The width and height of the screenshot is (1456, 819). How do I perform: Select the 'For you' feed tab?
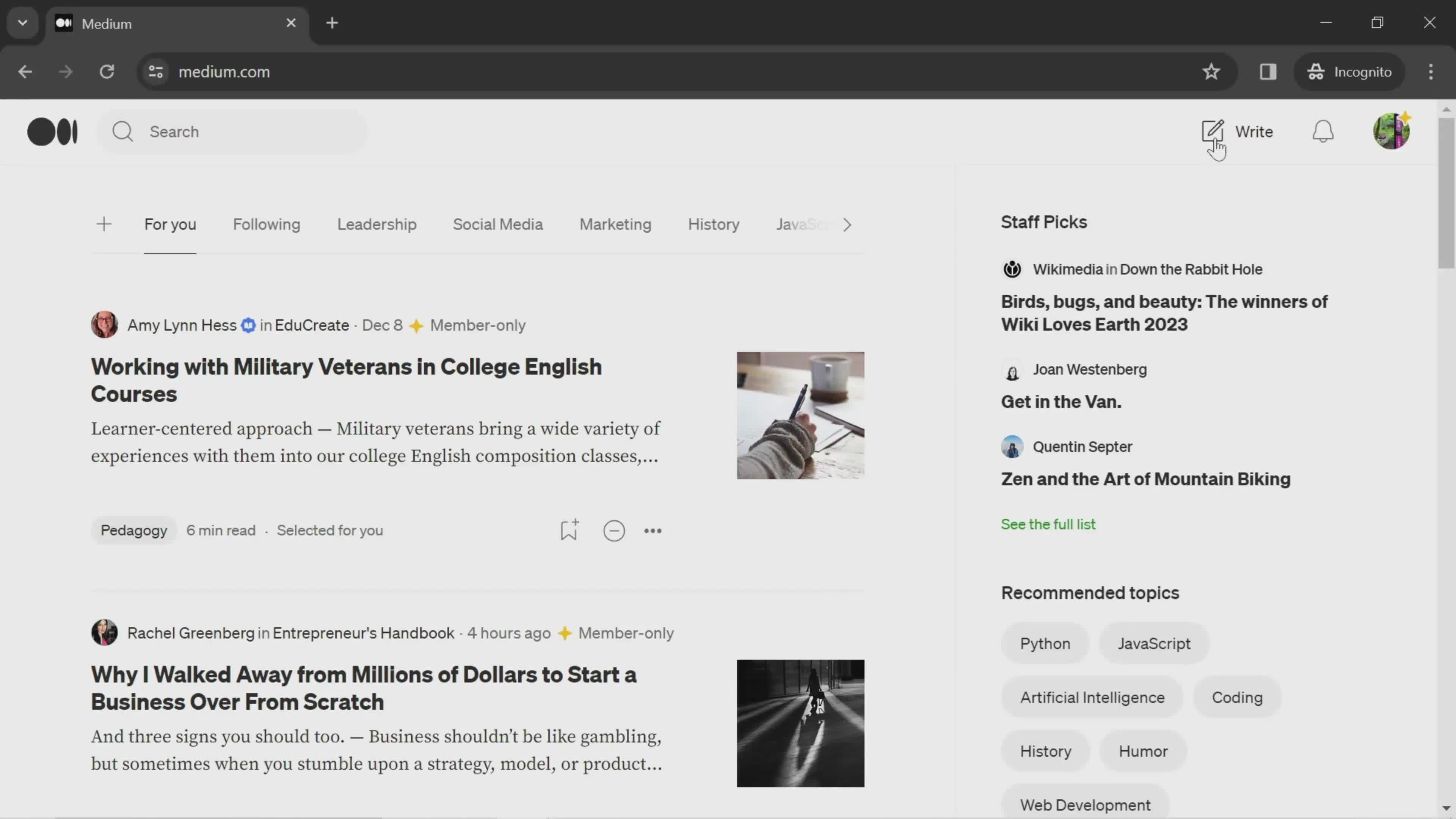pos(170,224)
